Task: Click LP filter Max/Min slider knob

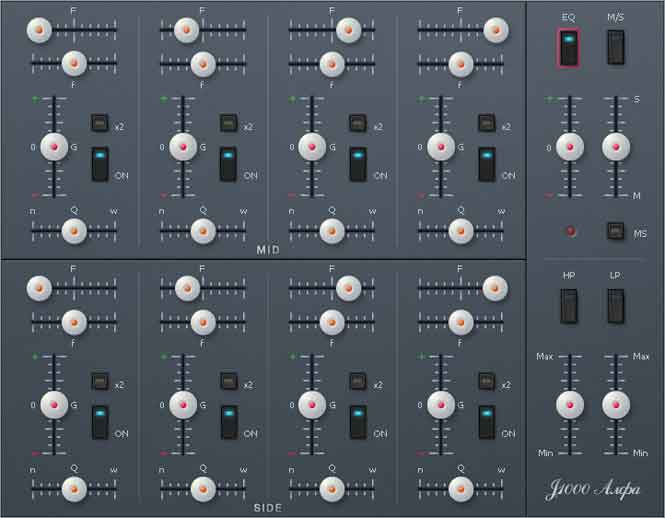Action: tap(616, 405)
